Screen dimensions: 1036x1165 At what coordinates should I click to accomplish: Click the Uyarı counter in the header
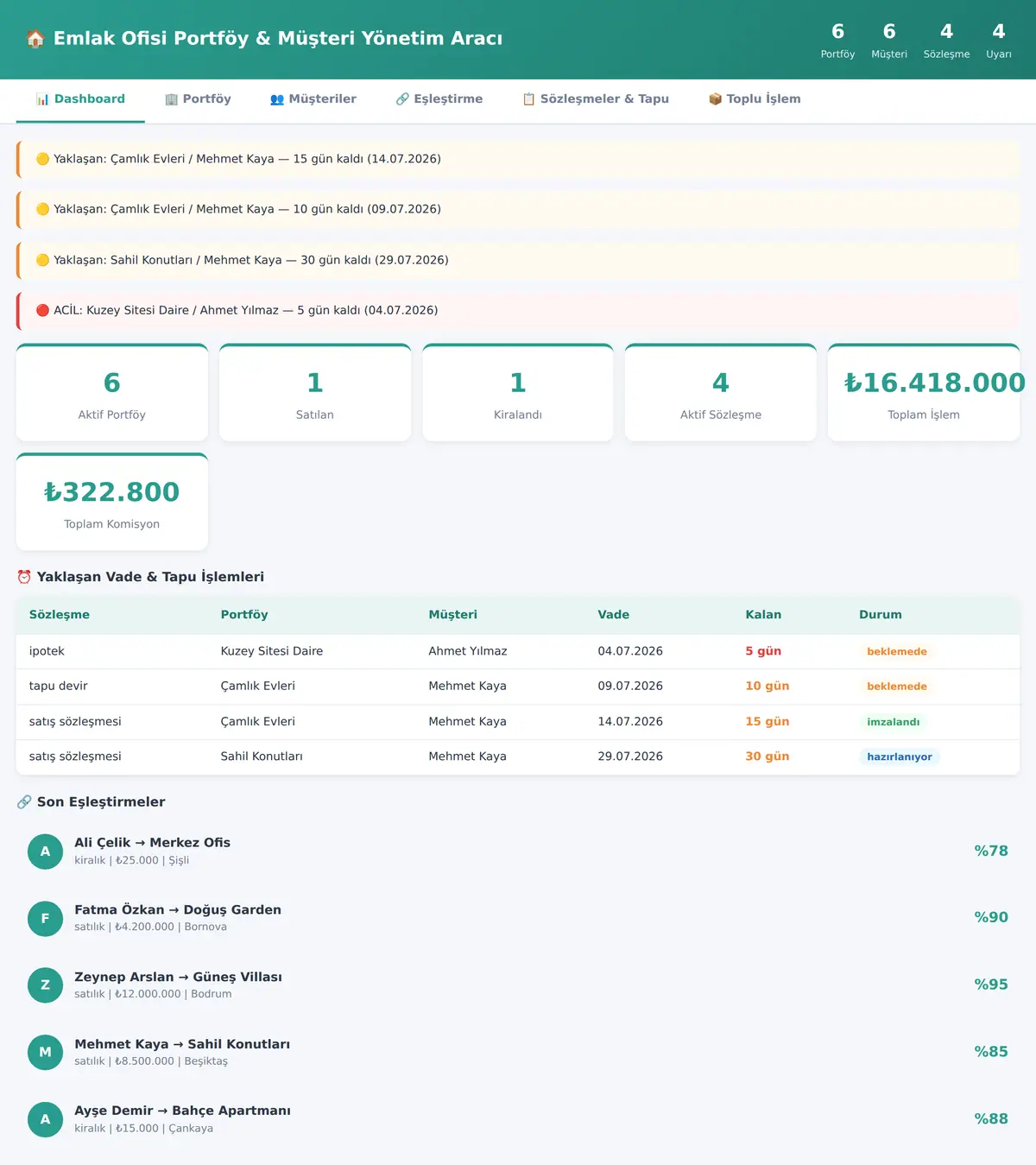pyautogui.click(x=999, y=41)
